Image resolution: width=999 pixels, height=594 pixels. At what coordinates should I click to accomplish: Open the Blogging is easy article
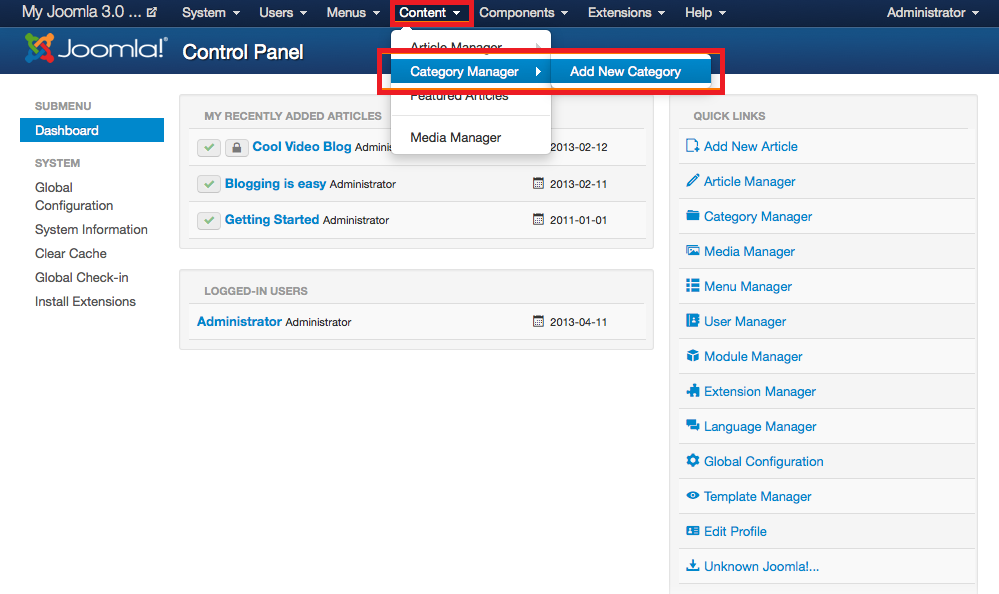275,184
